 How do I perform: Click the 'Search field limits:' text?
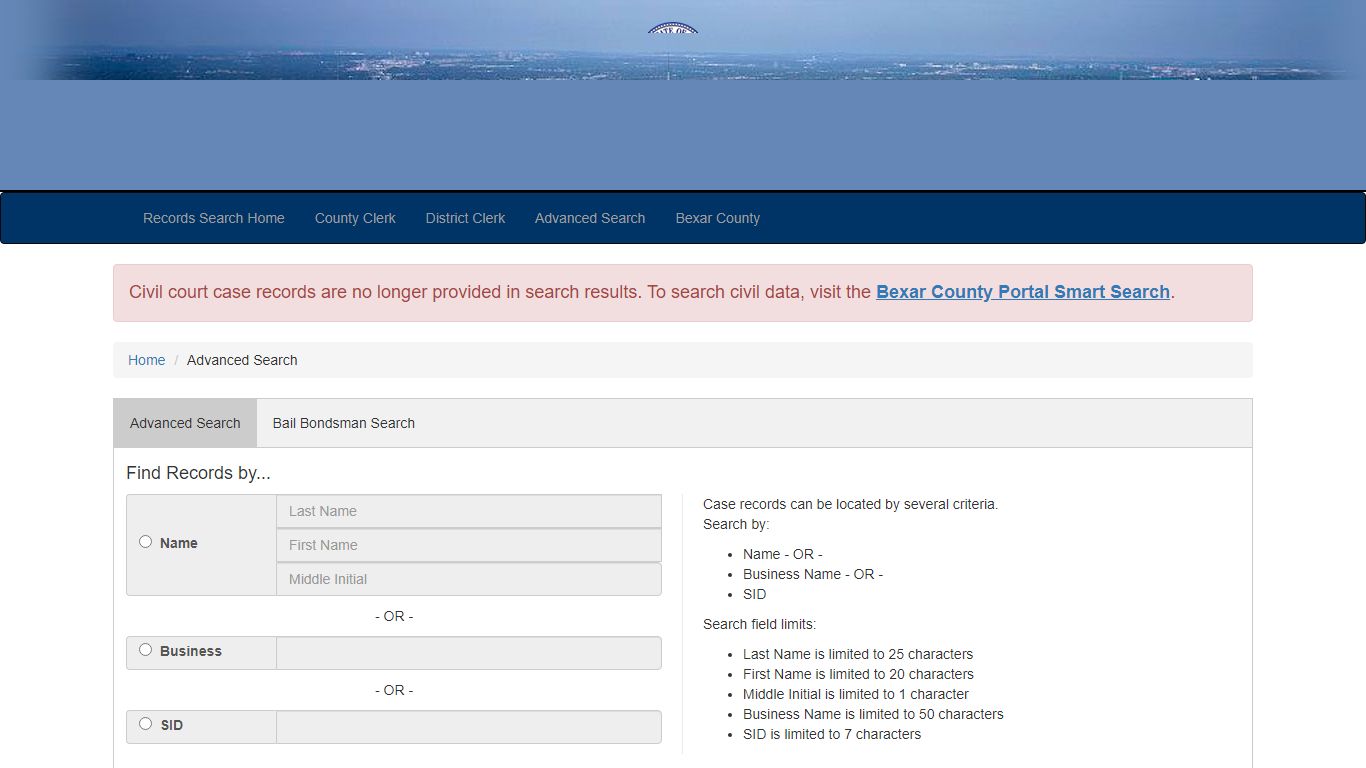[760, 624]
